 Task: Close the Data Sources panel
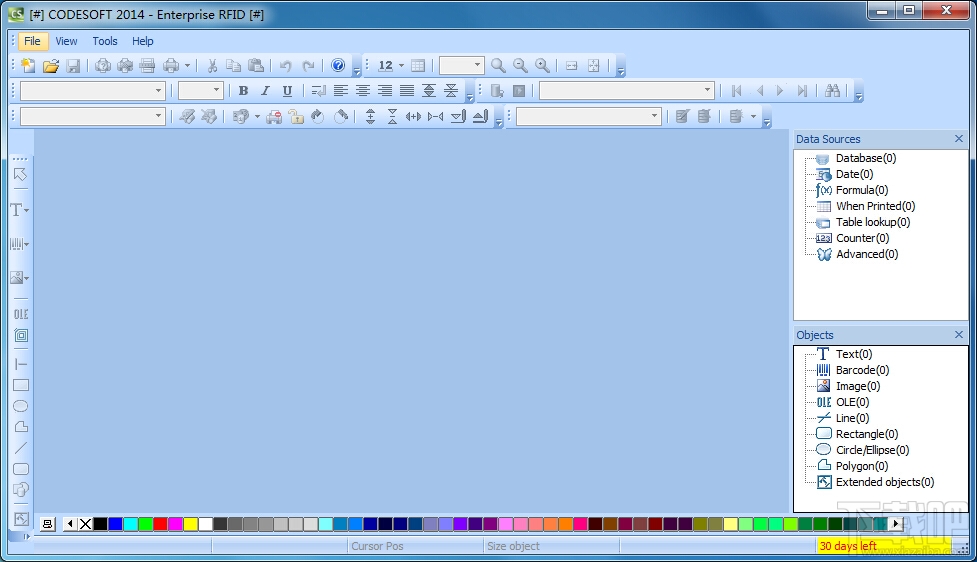(958, 139)
